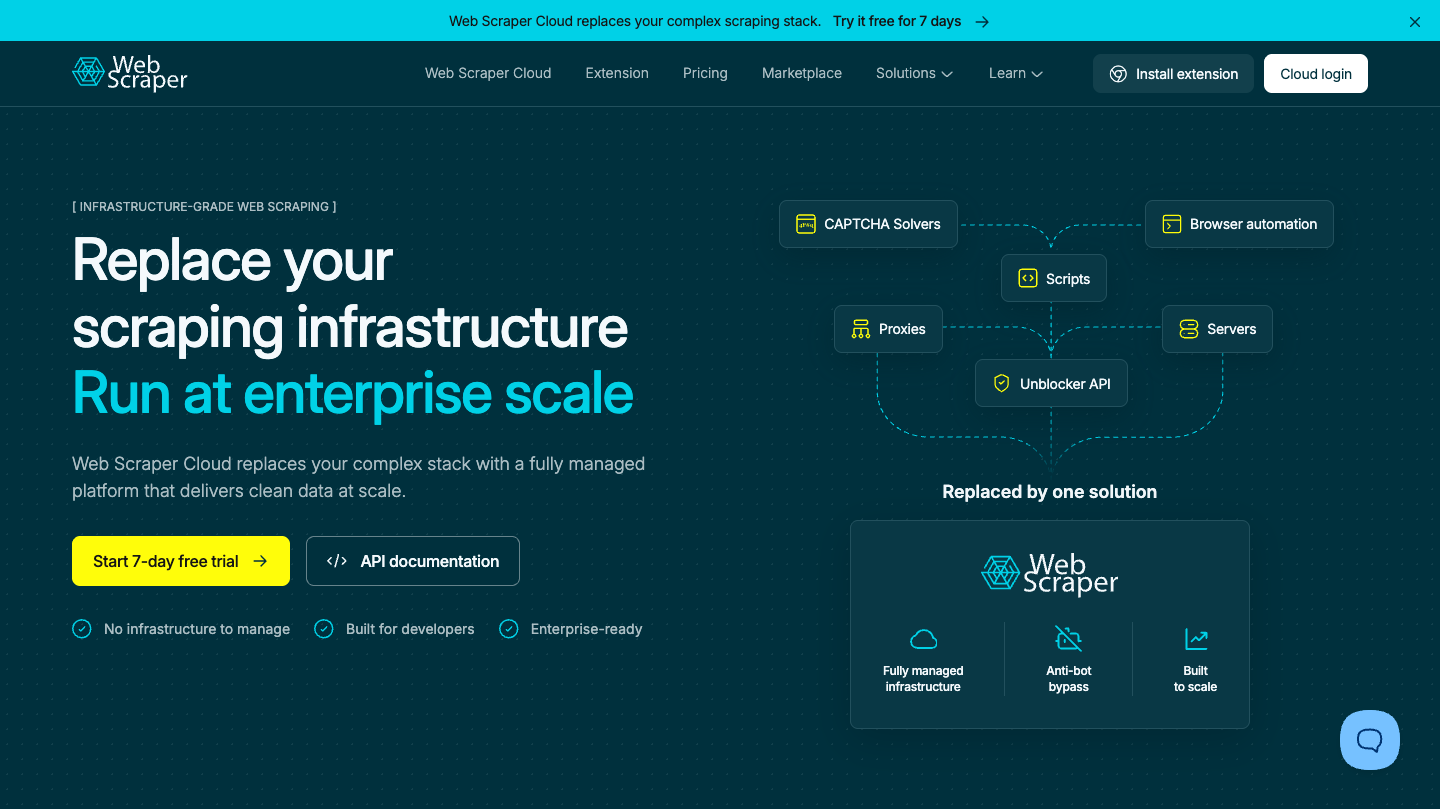Click the Built to scale text
1440x810 pixels.
[x=1196, y=679]
